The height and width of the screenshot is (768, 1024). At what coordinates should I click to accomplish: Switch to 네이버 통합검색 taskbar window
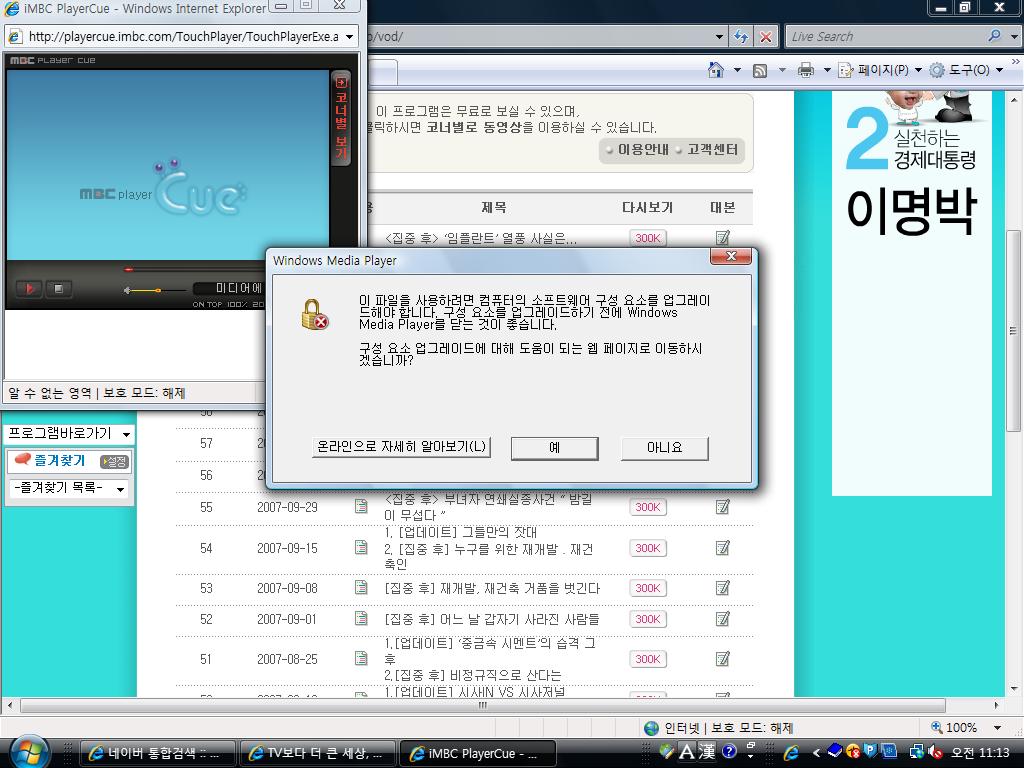pyautogui.click(x=157, y=754)
